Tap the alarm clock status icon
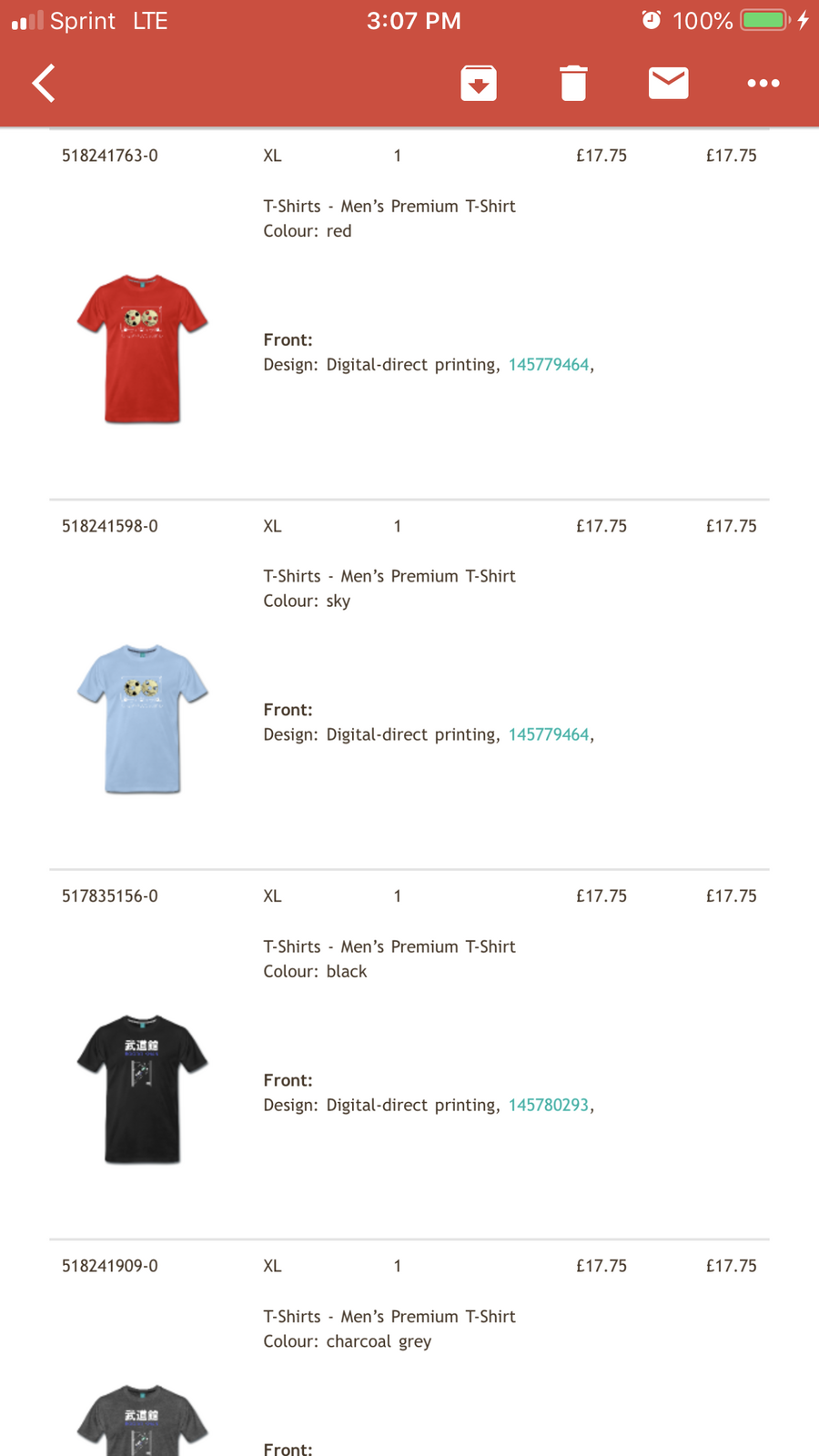 [652, 20]
